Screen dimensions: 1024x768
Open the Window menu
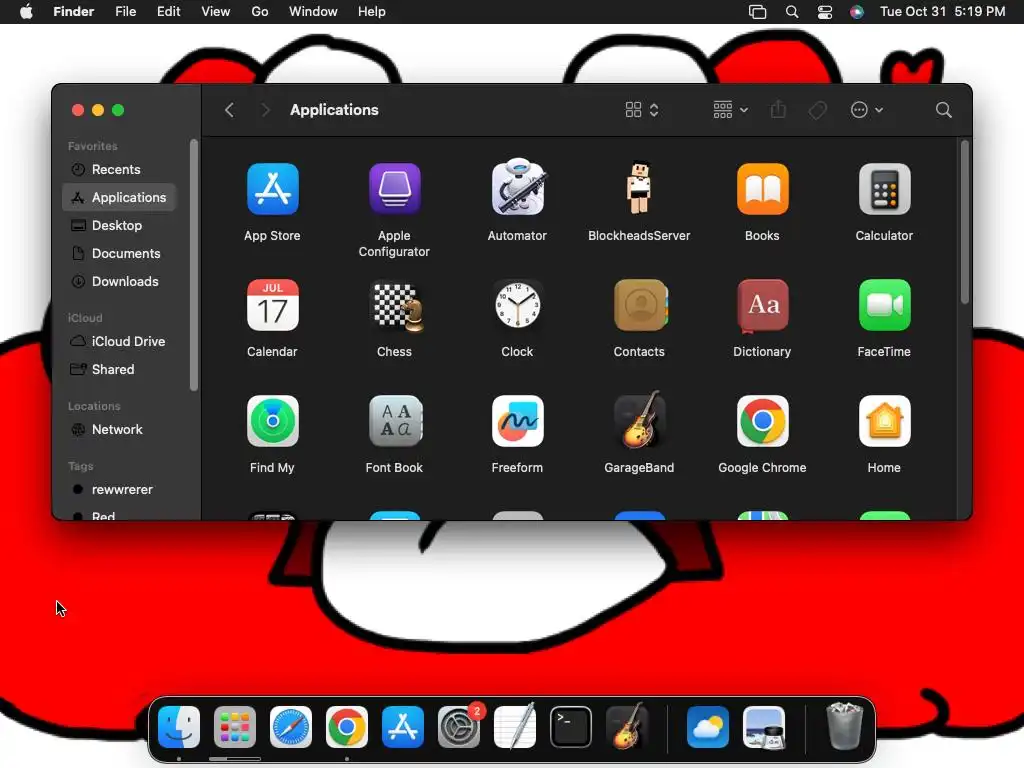[313, 12]
